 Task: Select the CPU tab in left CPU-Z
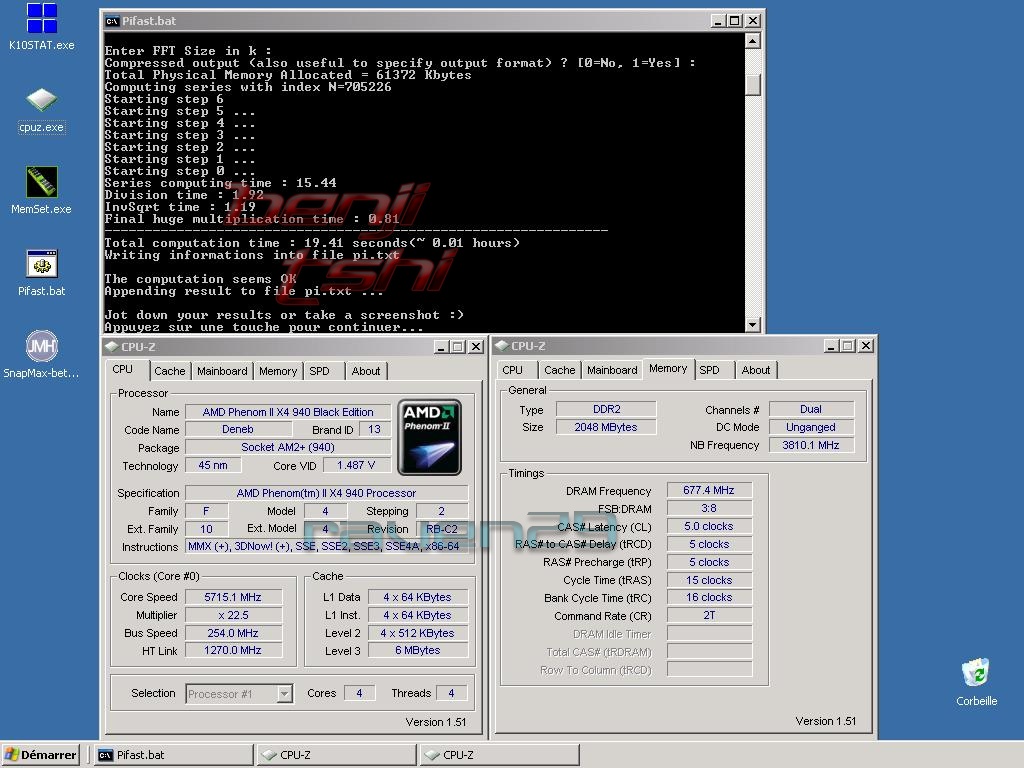pos(123,369)
